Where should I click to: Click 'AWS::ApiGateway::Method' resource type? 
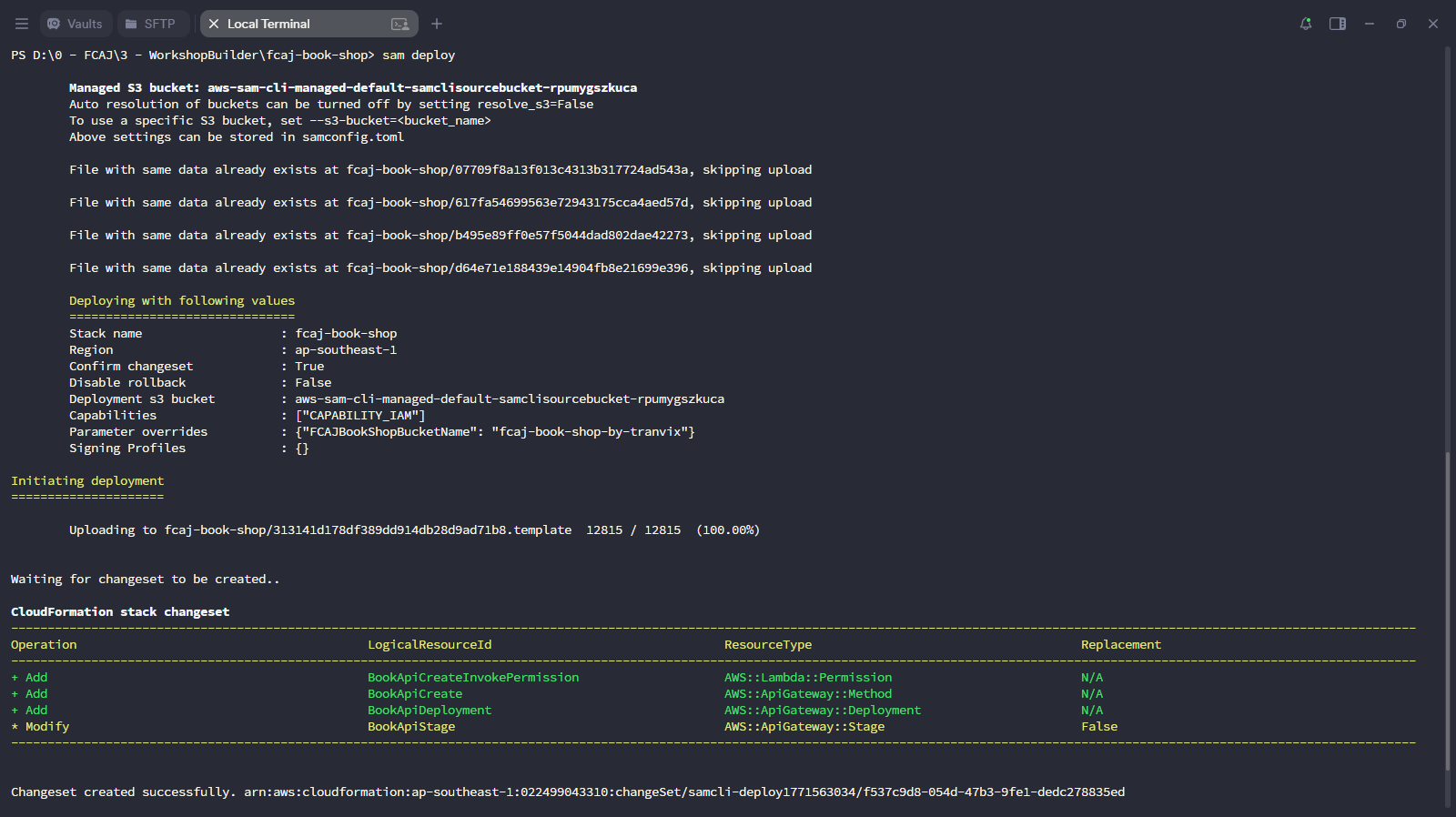tap(808, 694)
